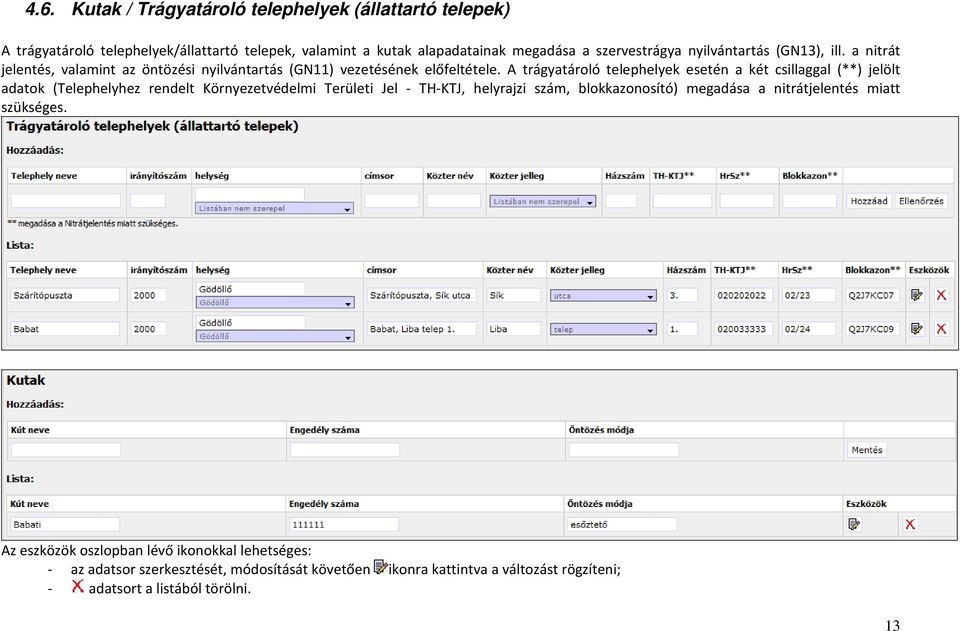Click the Mentés button in Kutak
960x631 pixels.
[x=866, y=450]
